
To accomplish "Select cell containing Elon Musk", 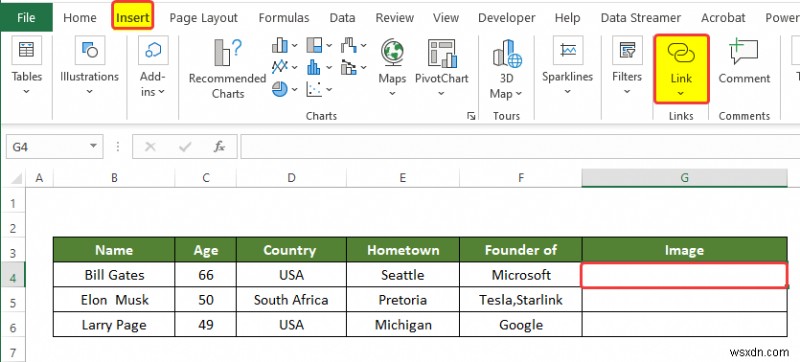I will click(x=114, y=300).
